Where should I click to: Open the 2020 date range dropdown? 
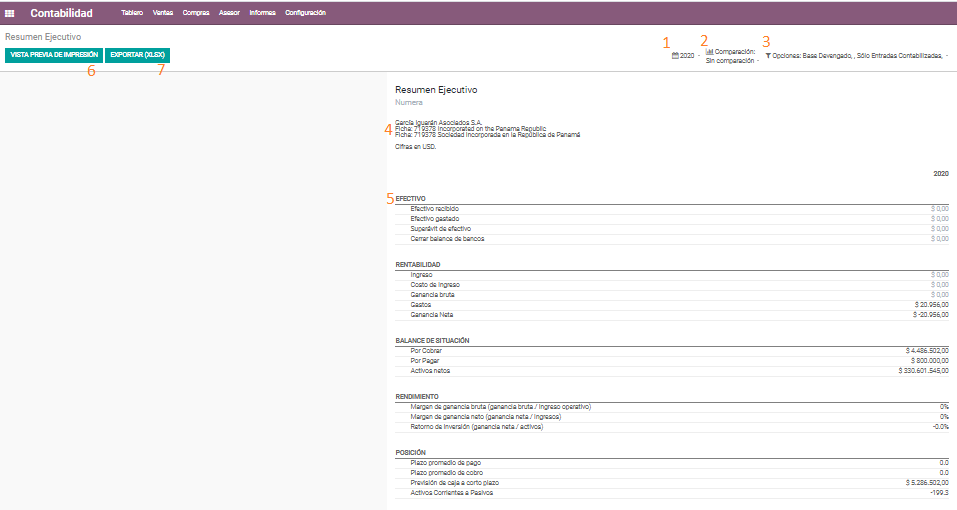coord(686,56)
